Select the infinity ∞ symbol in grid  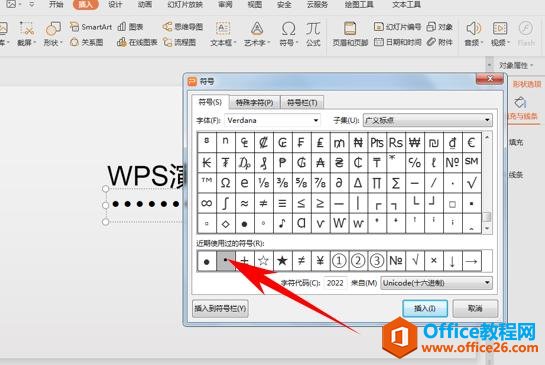(x=206, y=203)
